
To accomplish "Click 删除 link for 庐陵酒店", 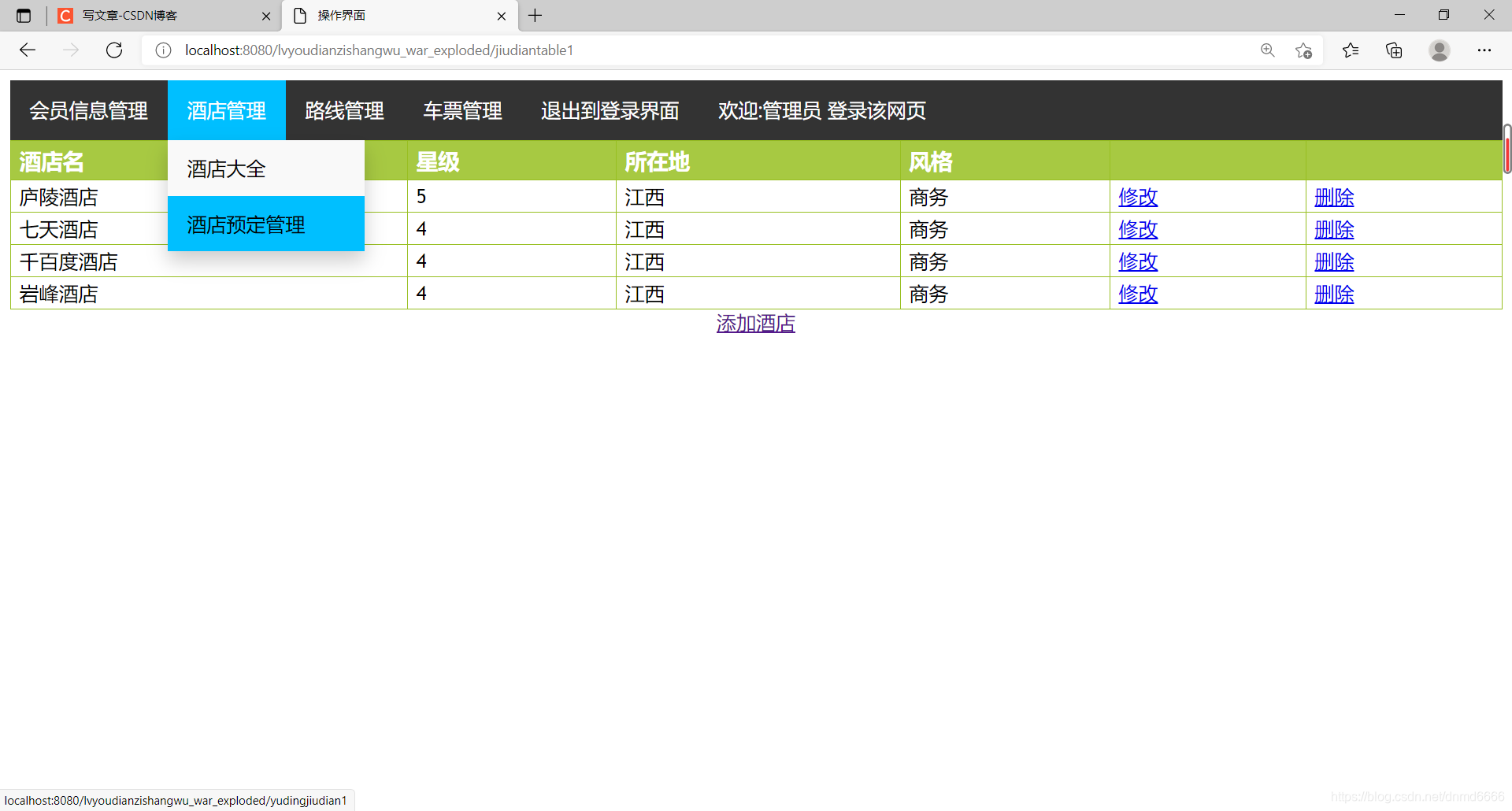I will (1334, 197).
